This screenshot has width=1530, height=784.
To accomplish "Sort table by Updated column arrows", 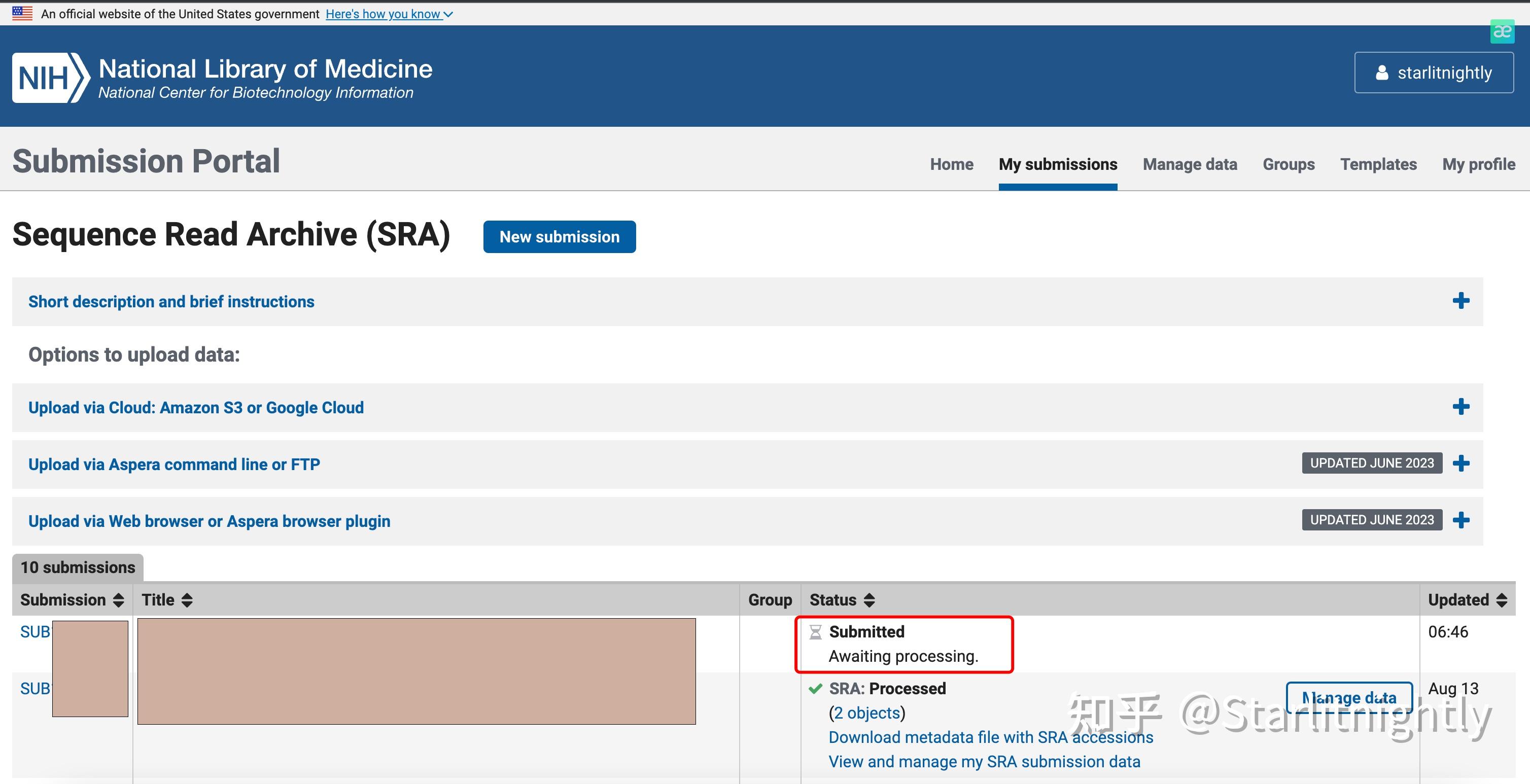I will (x=1502, y=600).
